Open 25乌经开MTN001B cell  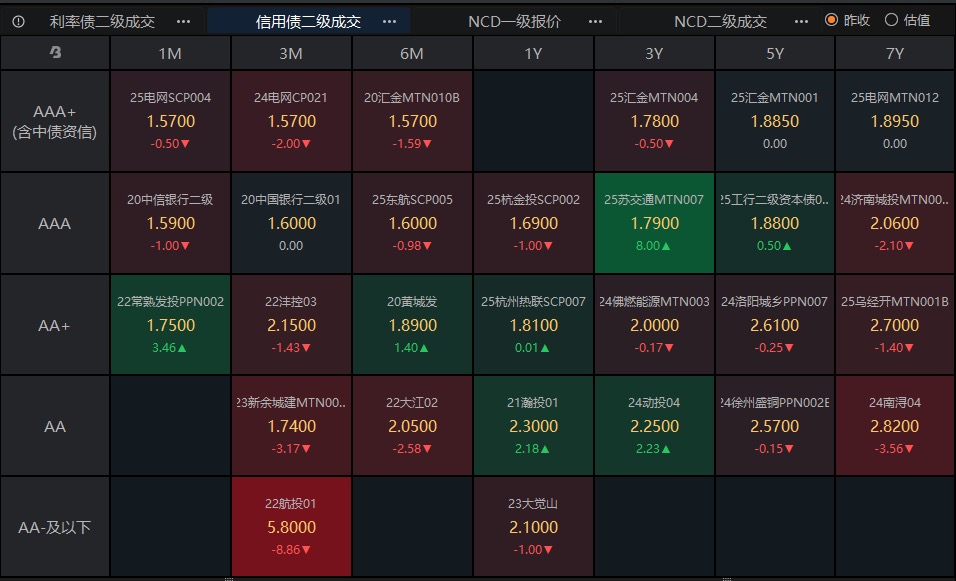point(895,325)
